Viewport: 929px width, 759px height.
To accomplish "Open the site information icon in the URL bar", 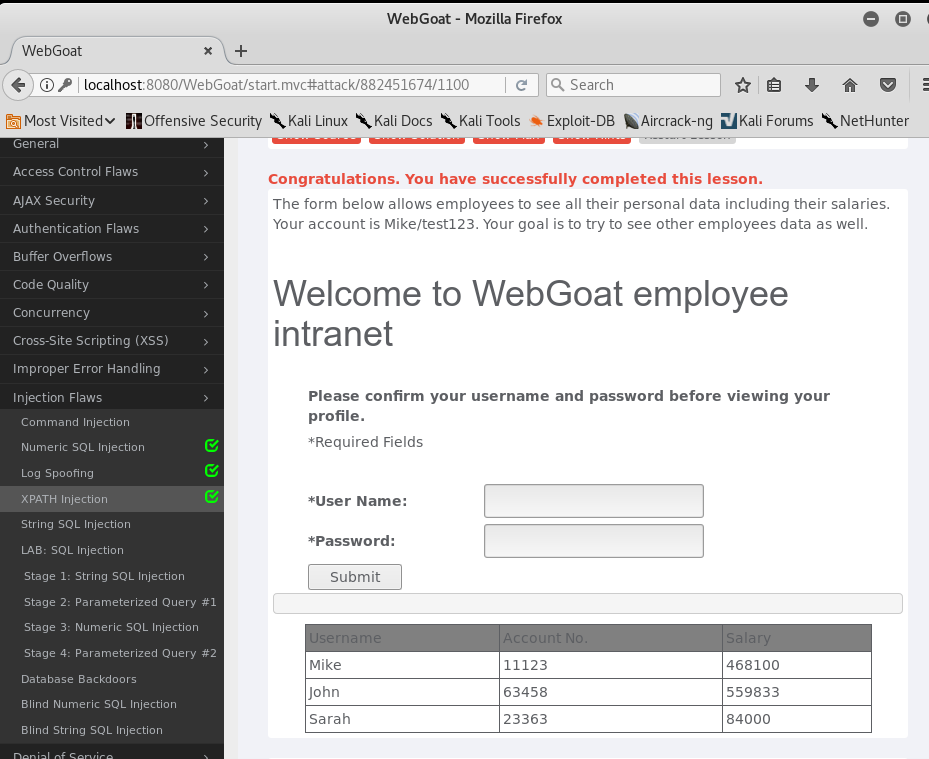I will [47, 85].
